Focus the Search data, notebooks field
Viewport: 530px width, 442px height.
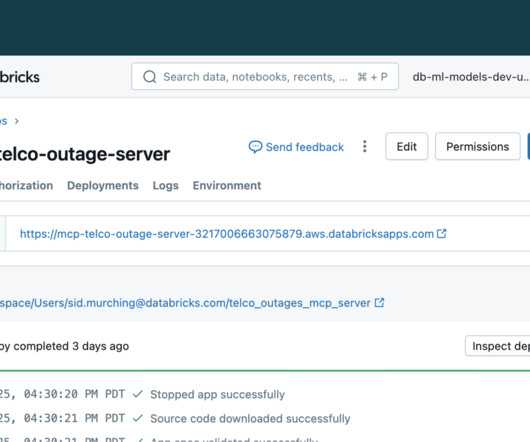pos(265,76)
